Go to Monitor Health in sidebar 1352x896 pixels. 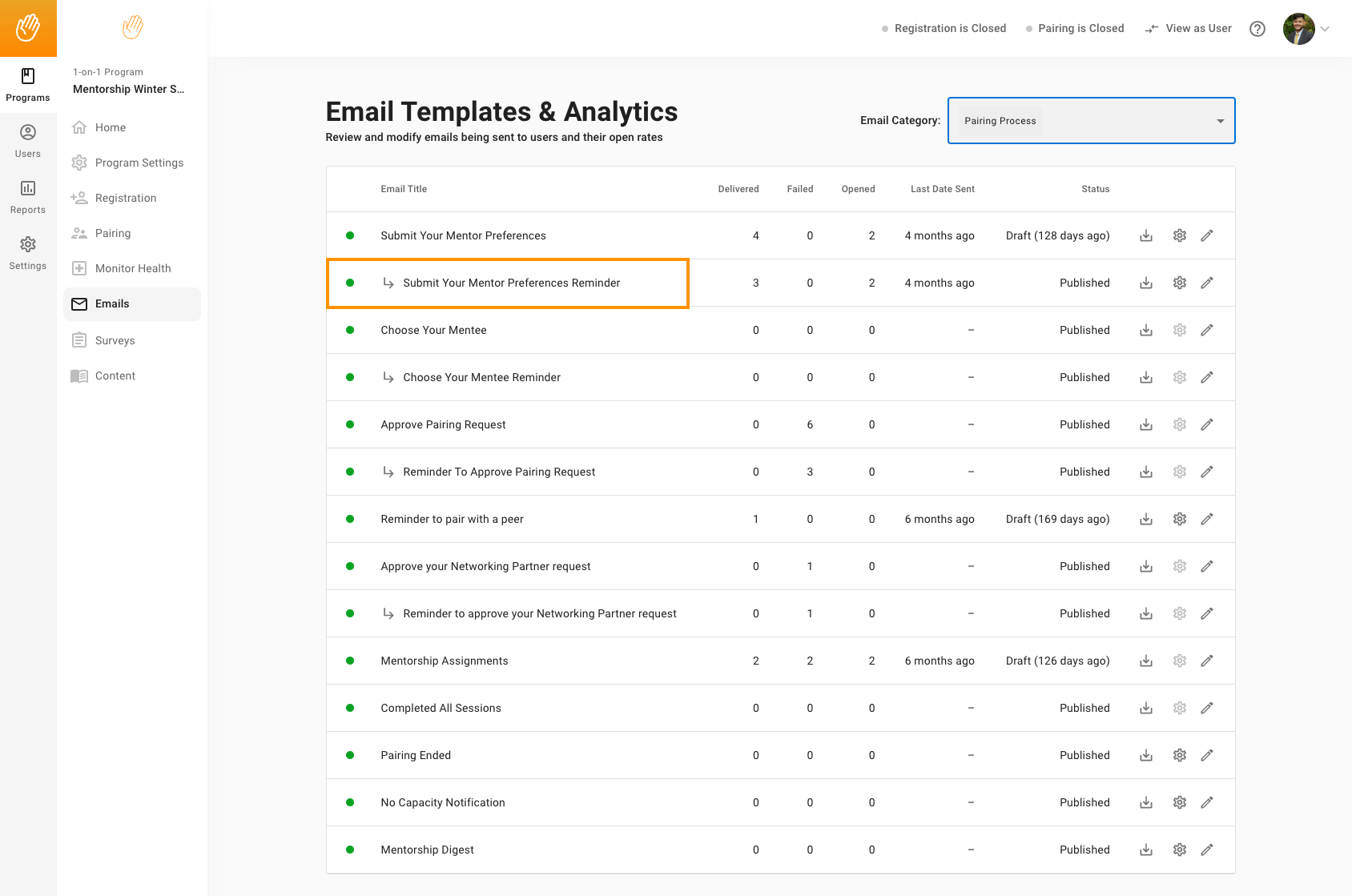click(x=132, y=268)
